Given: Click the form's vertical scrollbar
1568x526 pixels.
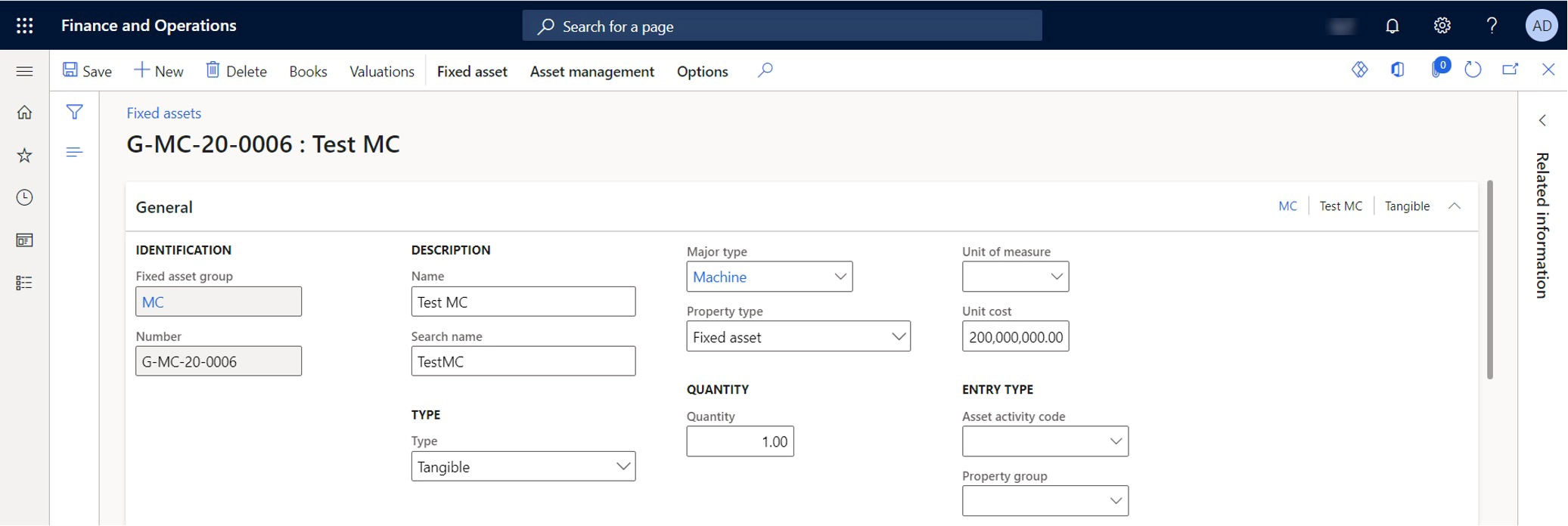Looking at the screenshot, I should click(x=1490, y=280).
